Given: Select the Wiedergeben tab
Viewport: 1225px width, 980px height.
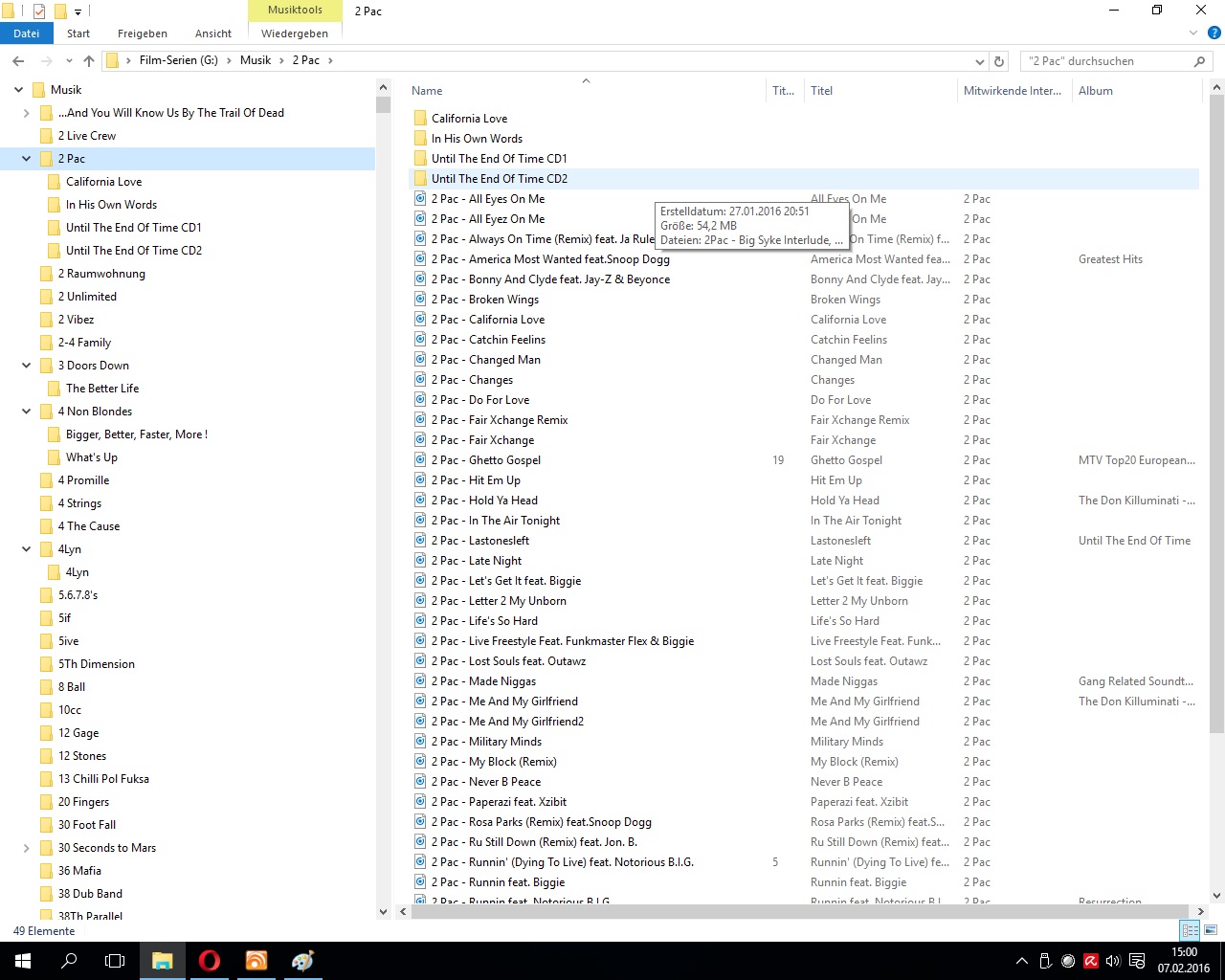Looking at the screenshot, I should pos(295,33).
